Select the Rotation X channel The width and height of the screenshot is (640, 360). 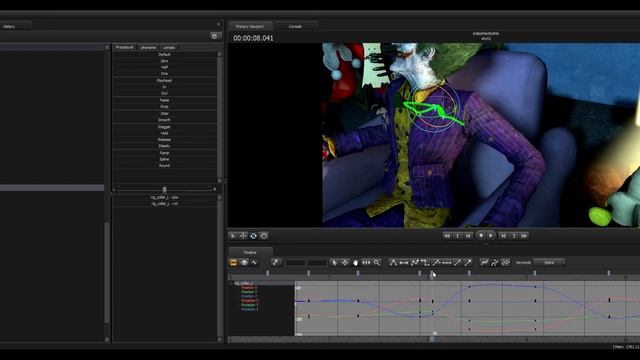click(x=249, y=301)
